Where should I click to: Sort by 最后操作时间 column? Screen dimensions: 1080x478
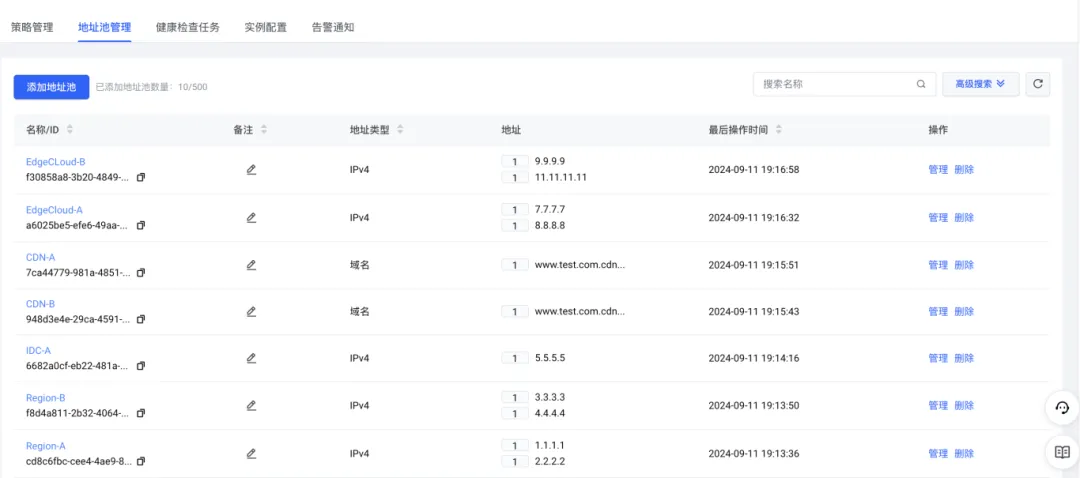(x=779, y=130)
